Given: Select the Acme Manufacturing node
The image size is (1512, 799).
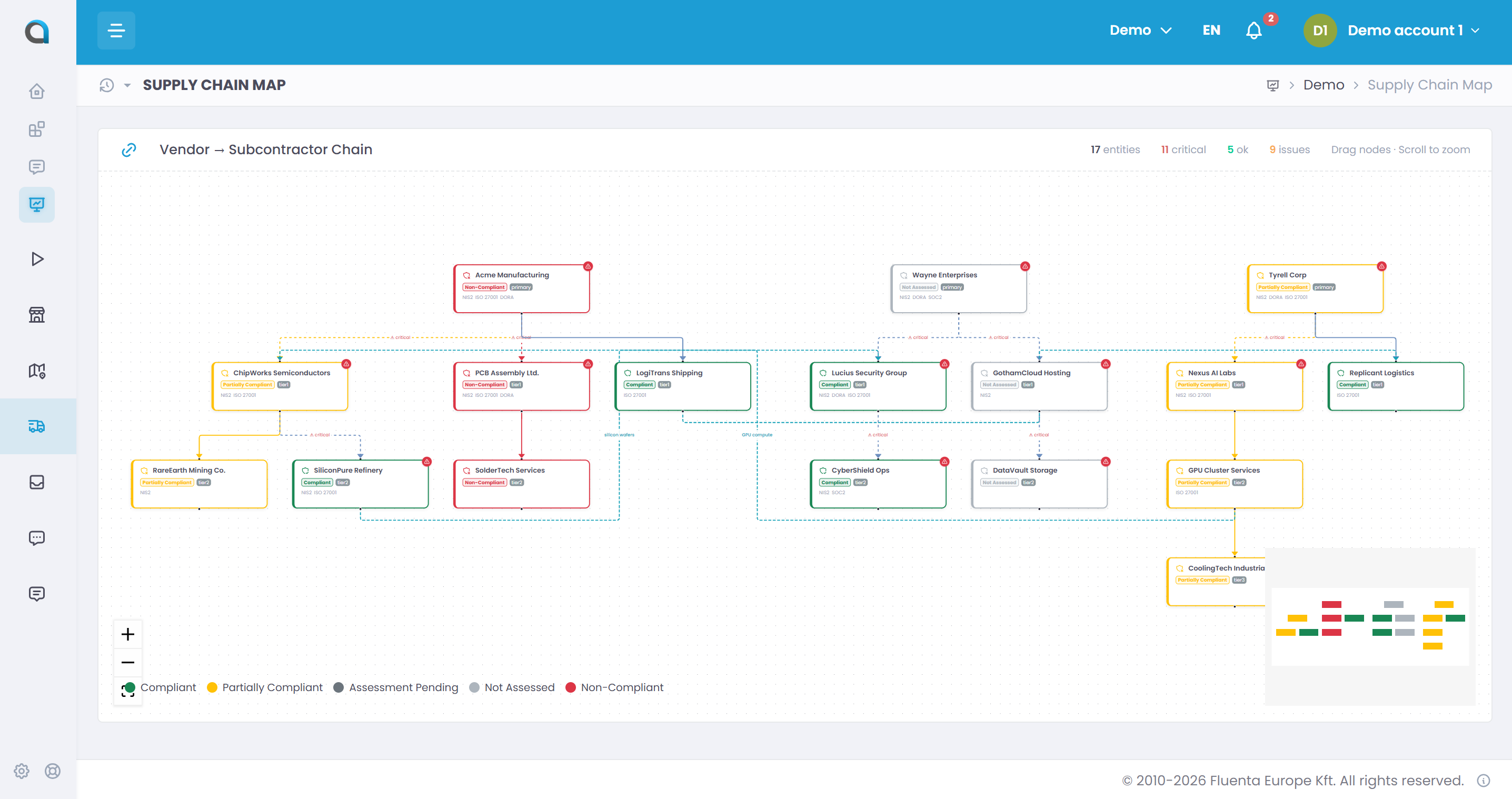Looking at the screenshot, I should [521, 288].
